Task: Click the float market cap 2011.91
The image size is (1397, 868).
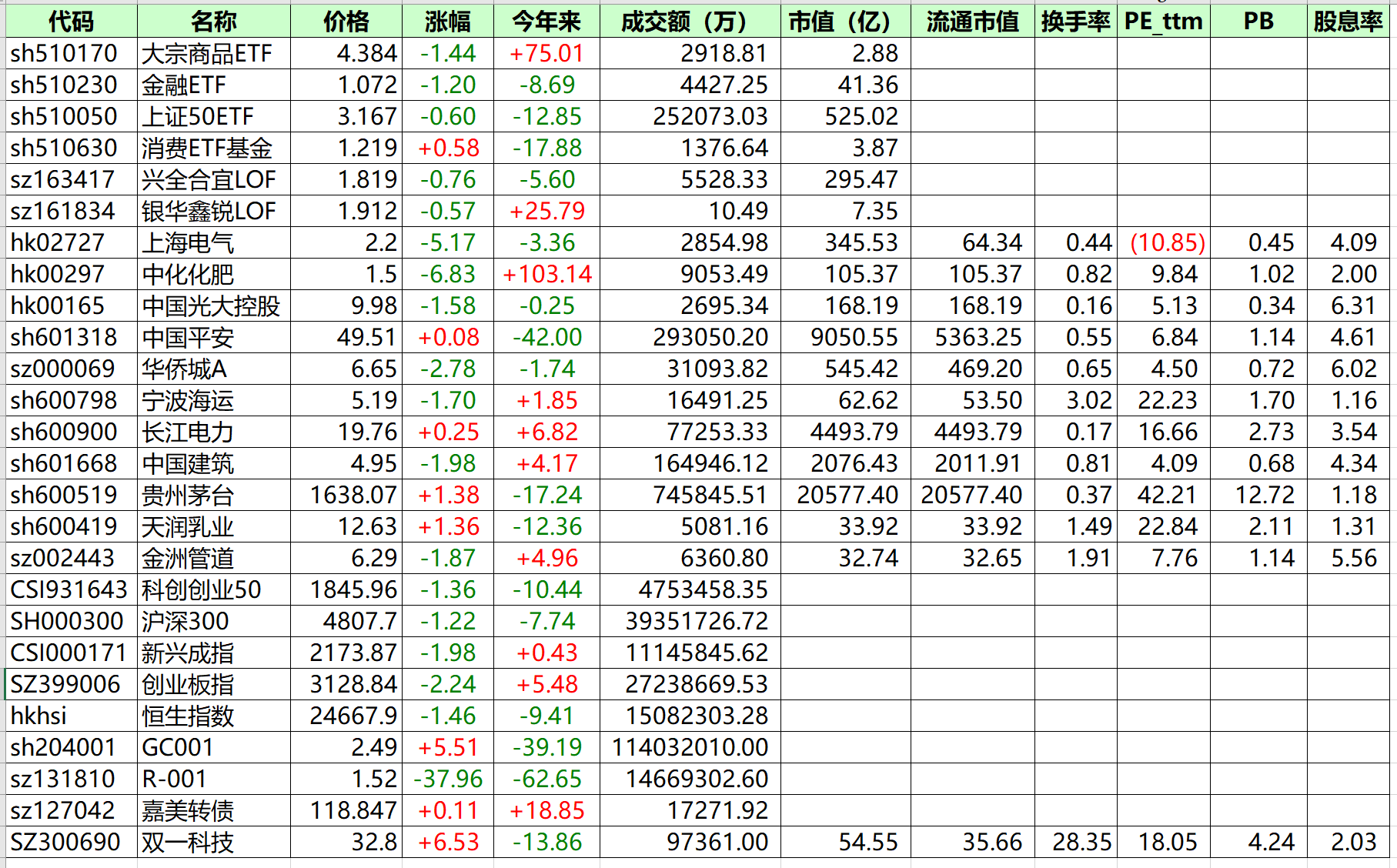Action: 973,463
